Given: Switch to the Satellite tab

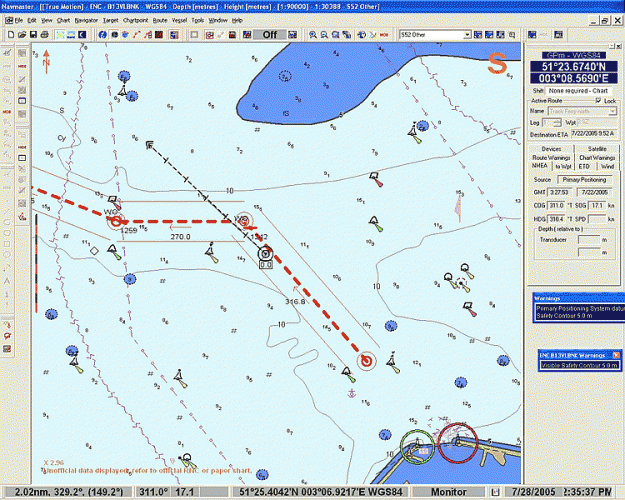Looking at the screenshot, I should 598,149.
